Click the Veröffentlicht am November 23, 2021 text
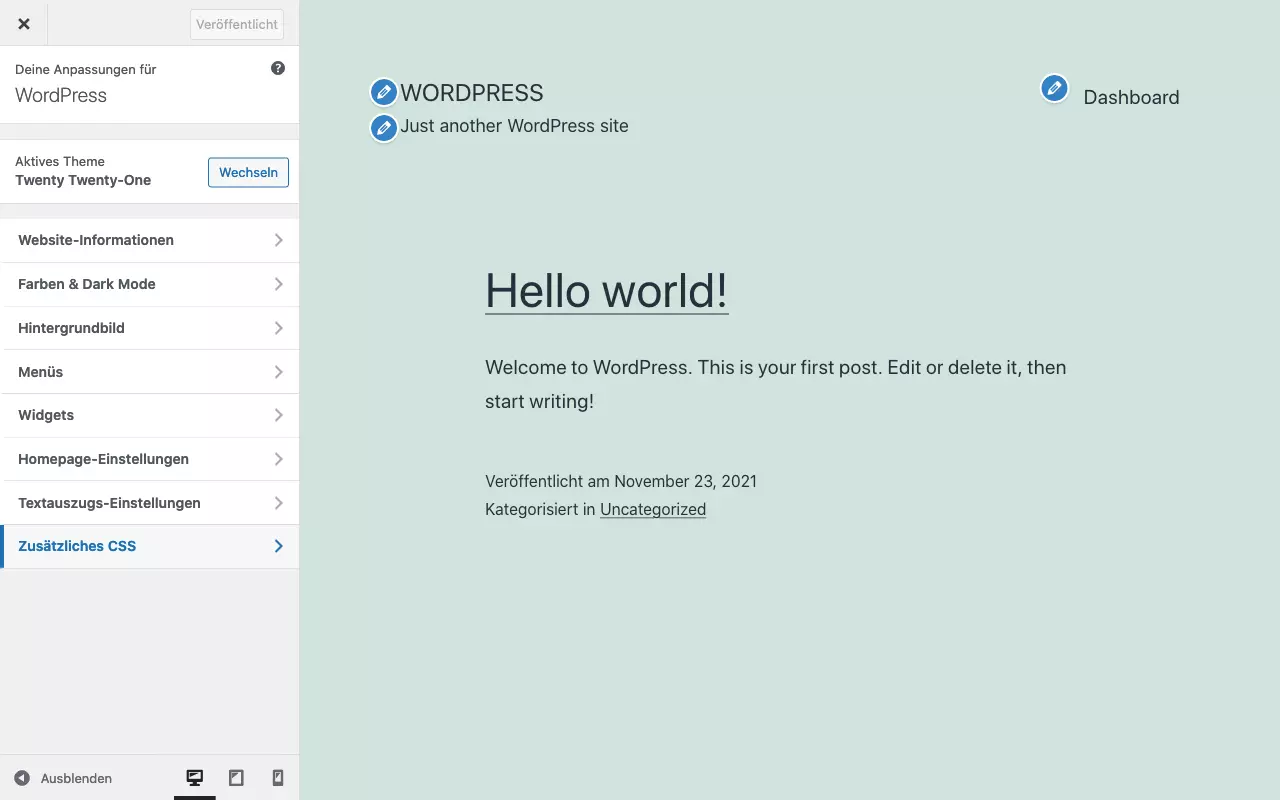 (621, 481)
